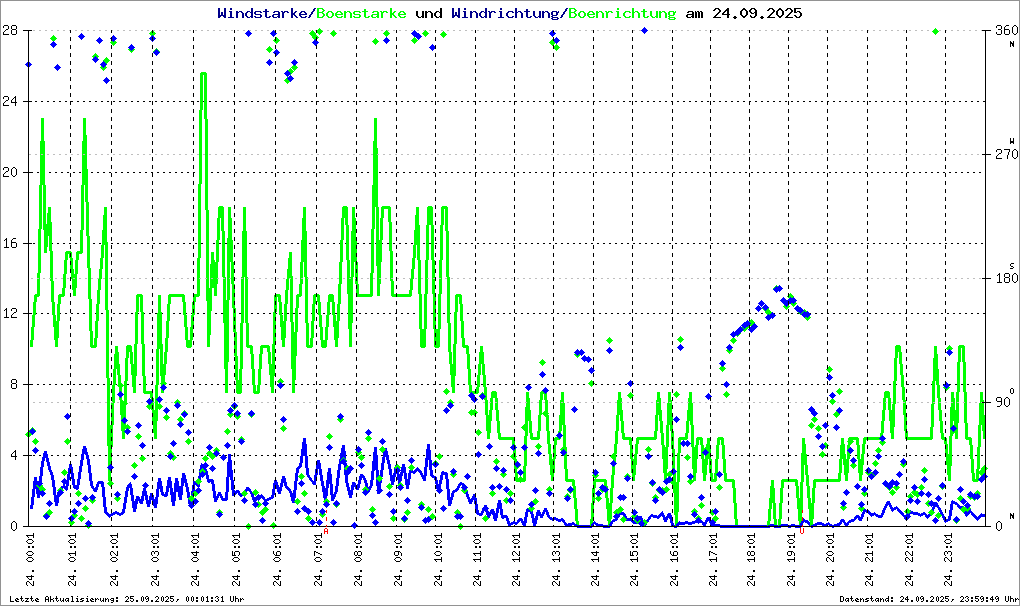Viewport: 1020px width, 606px height.
Task: Click the green Boenstarke title word
Action: (x=361, y=13)
